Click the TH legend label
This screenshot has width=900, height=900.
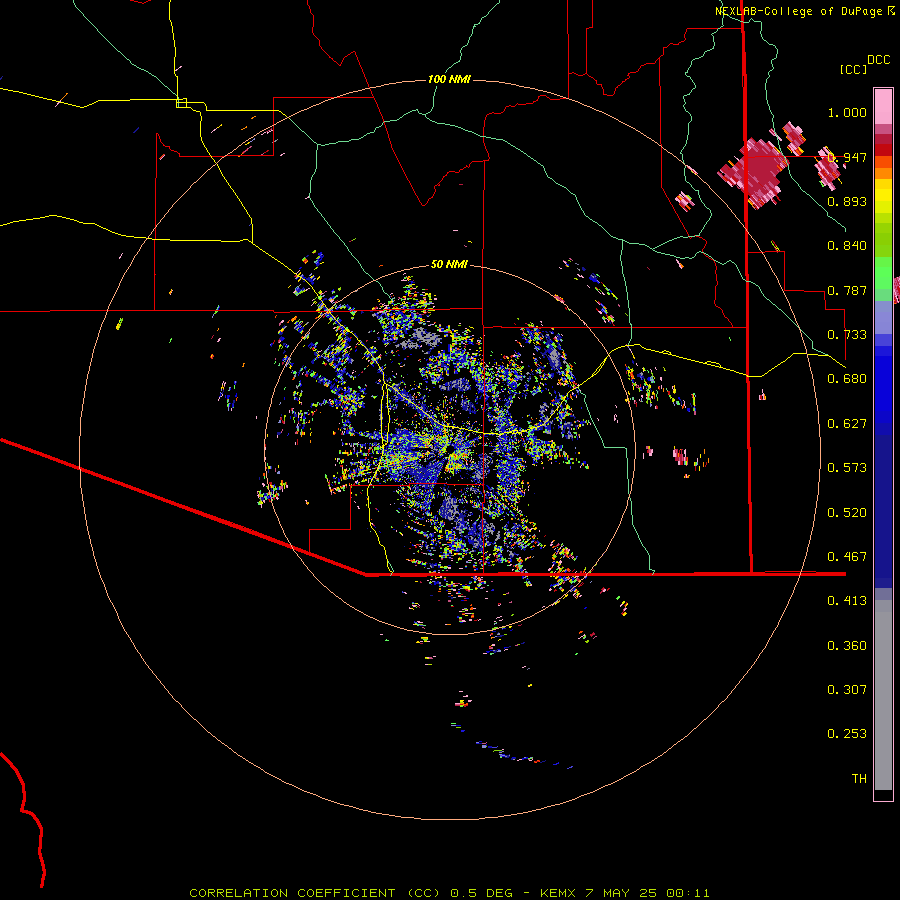(859, 779)
